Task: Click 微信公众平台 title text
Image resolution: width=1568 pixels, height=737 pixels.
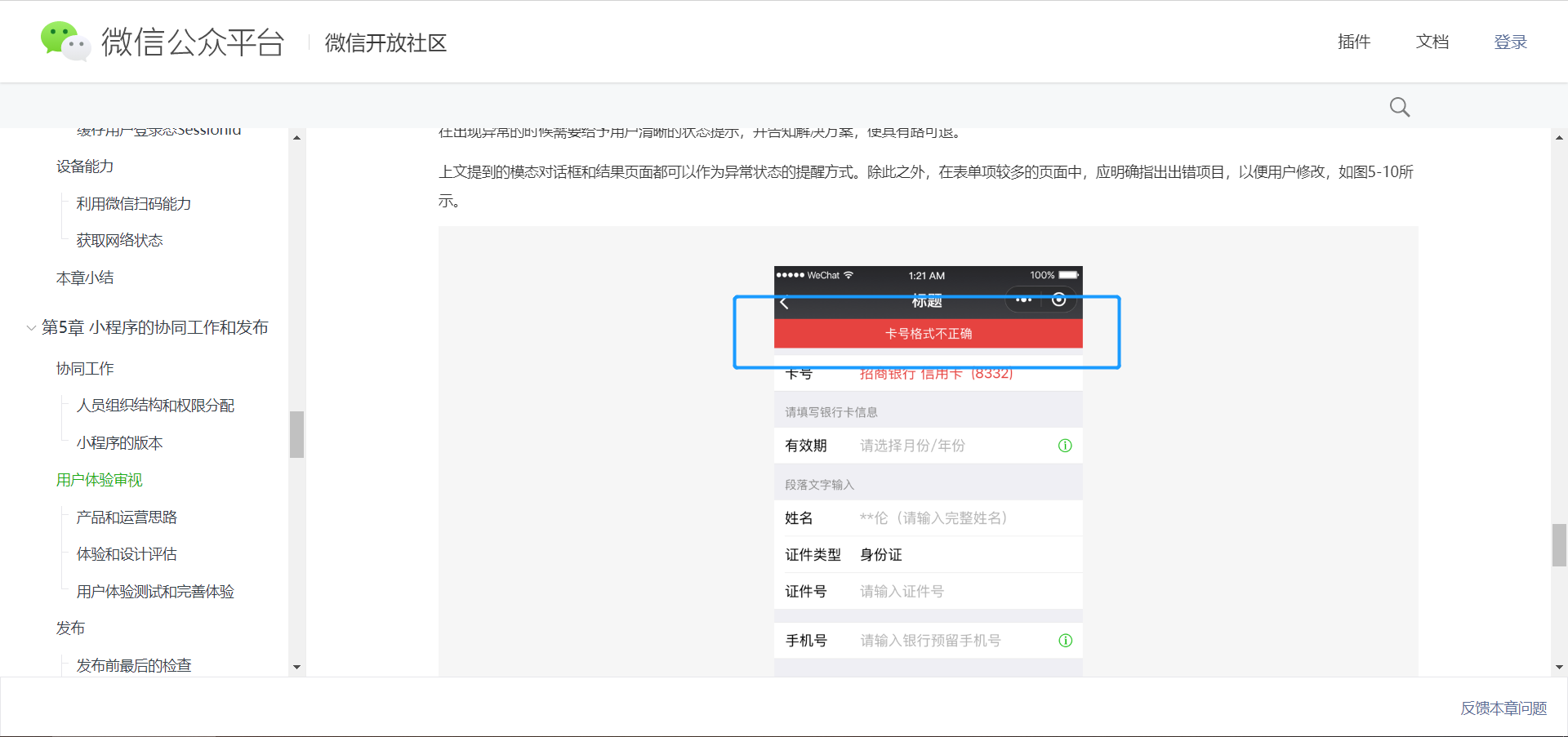Action: tap(193, 42)
